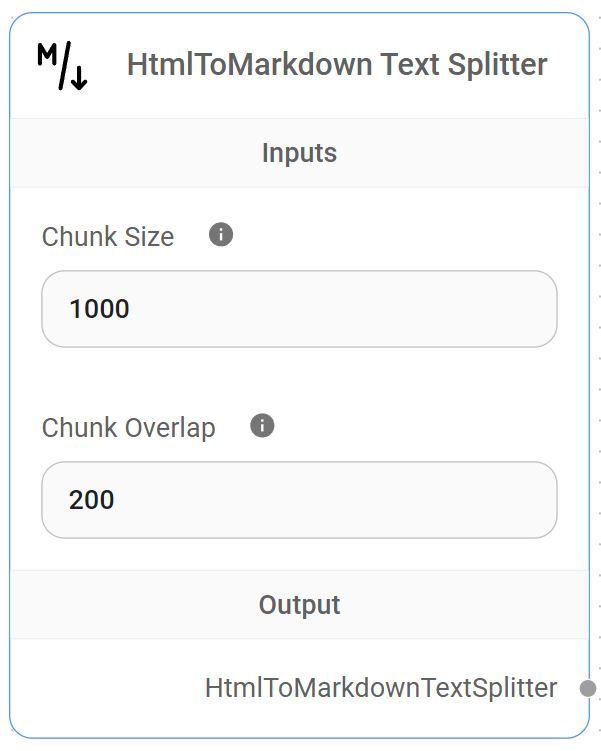The height and width of the screenshot is (751, 601).
Task: Select the HtmlToMarkdown Text Splitter title
Action: [x=337, y=65]
